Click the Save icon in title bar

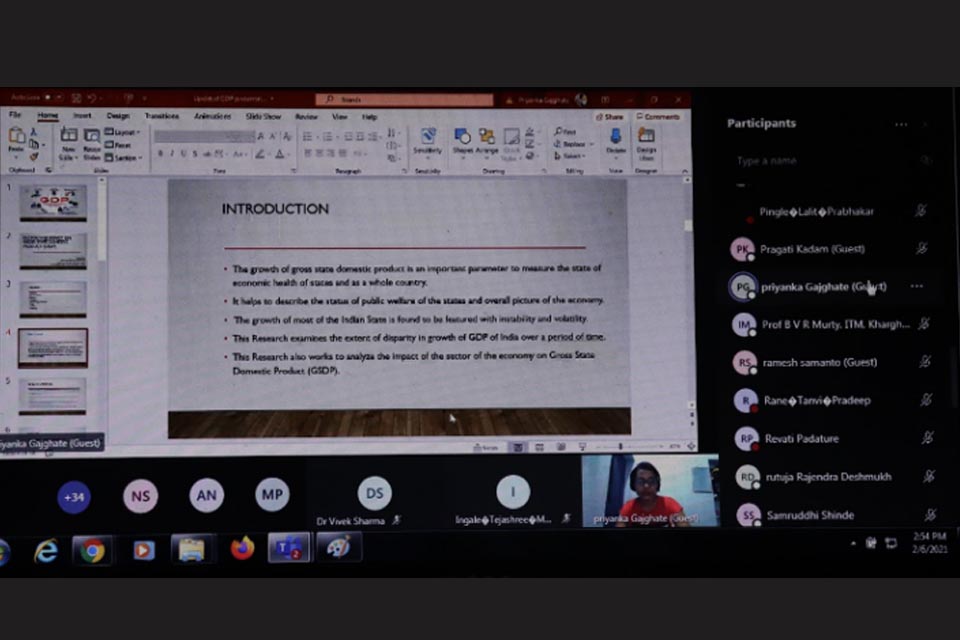(77, 98)
